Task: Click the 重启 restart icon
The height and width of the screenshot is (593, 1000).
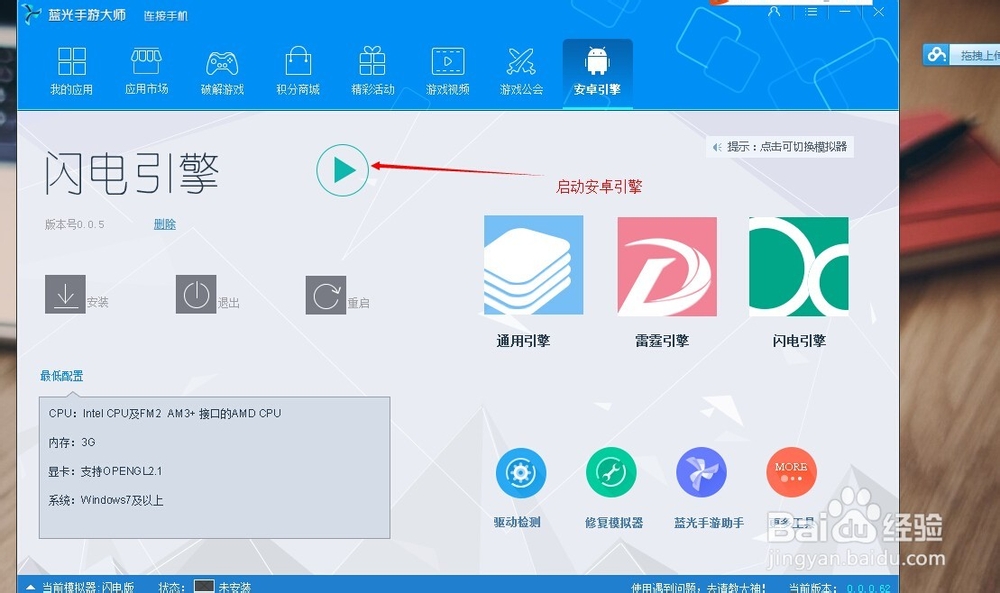Action: click(326, 295)
